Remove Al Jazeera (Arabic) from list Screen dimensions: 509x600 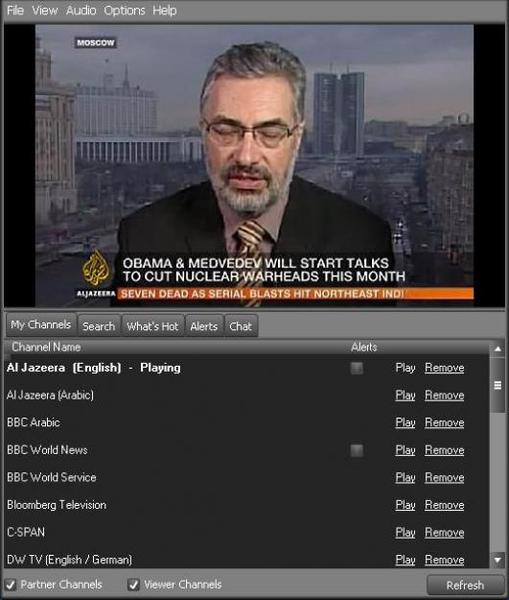tap(444, 395)
